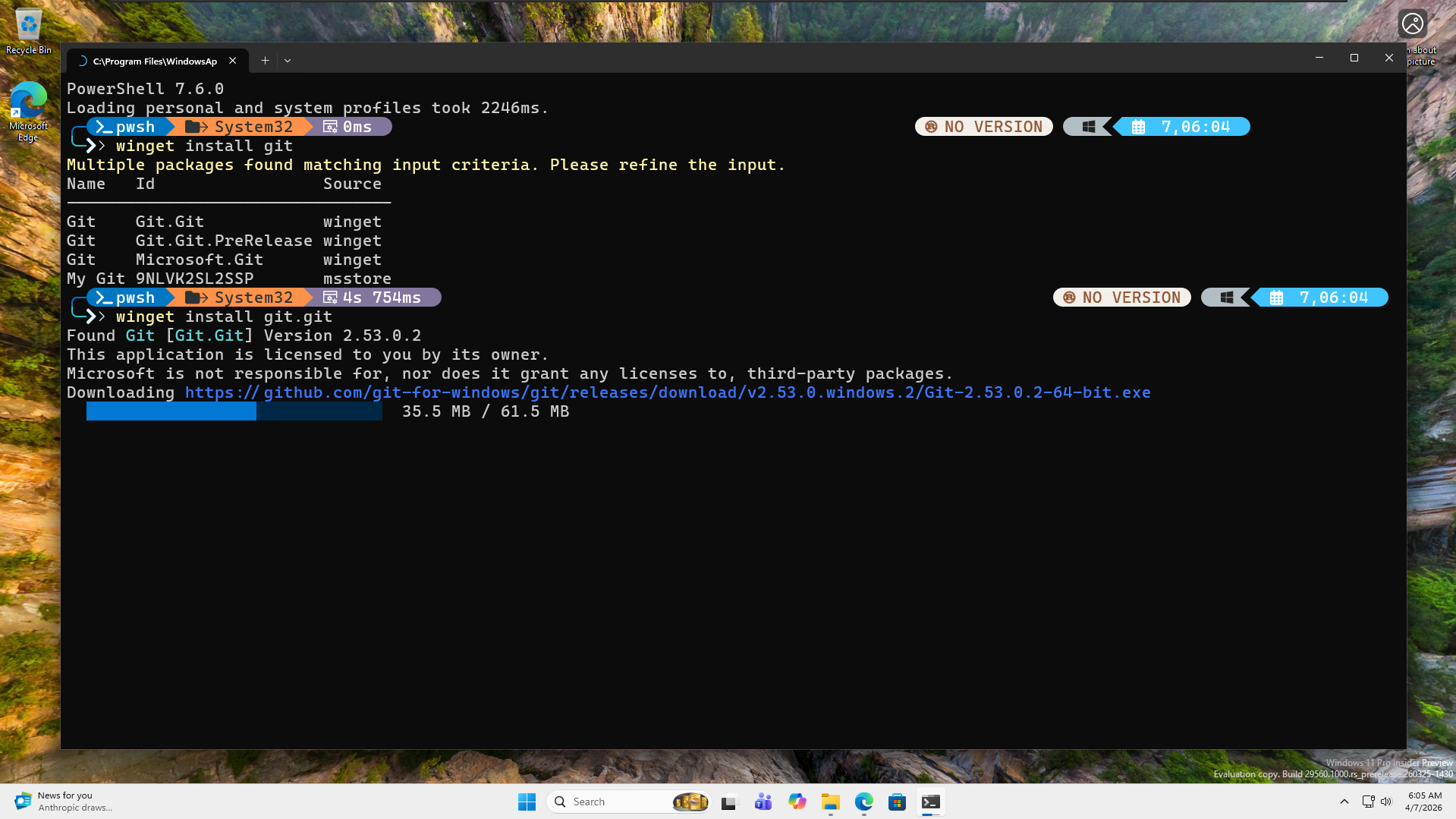Click the download progress bar
The width and height of the screenshot is (1456, 819).
point(234,411)
